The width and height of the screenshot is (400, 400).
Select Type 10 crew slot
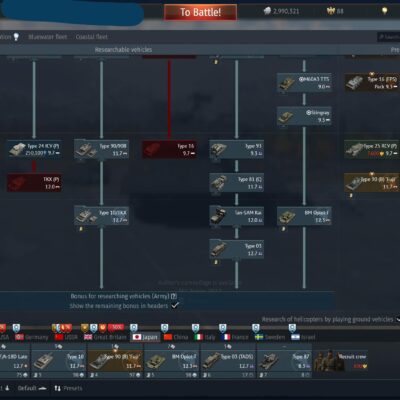(x=59, y=362)
